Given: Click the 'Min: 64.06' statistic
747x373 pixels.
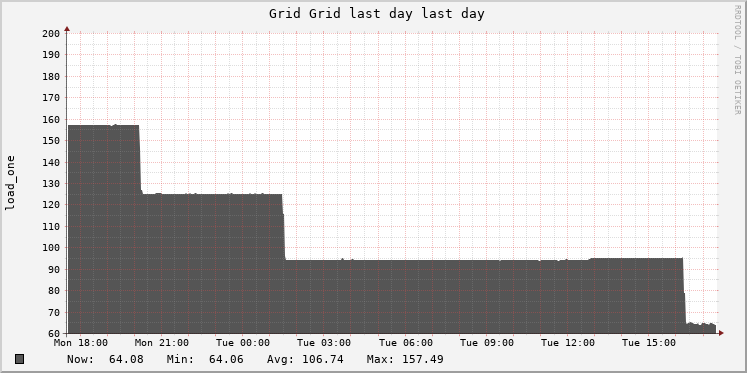Looking at the screenshot, I should click(x=205, y=359).
